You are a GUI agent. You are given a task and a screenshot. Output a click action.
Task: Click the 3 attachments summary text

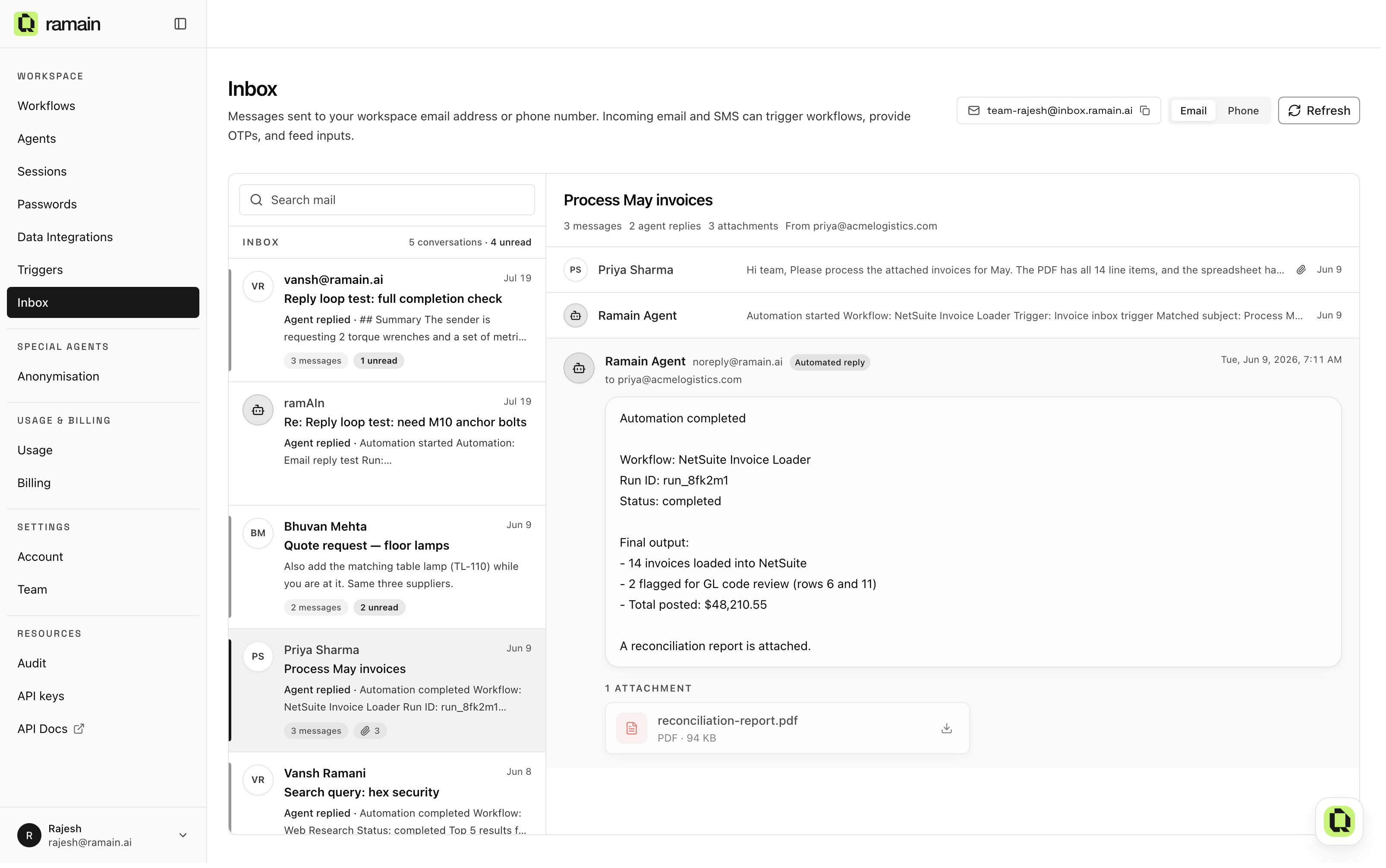(x=743, y=226)
